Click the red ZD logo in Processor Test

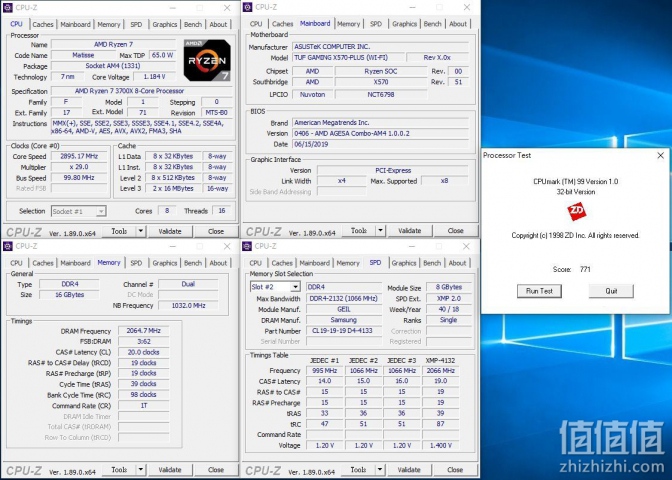click(576, 211)
